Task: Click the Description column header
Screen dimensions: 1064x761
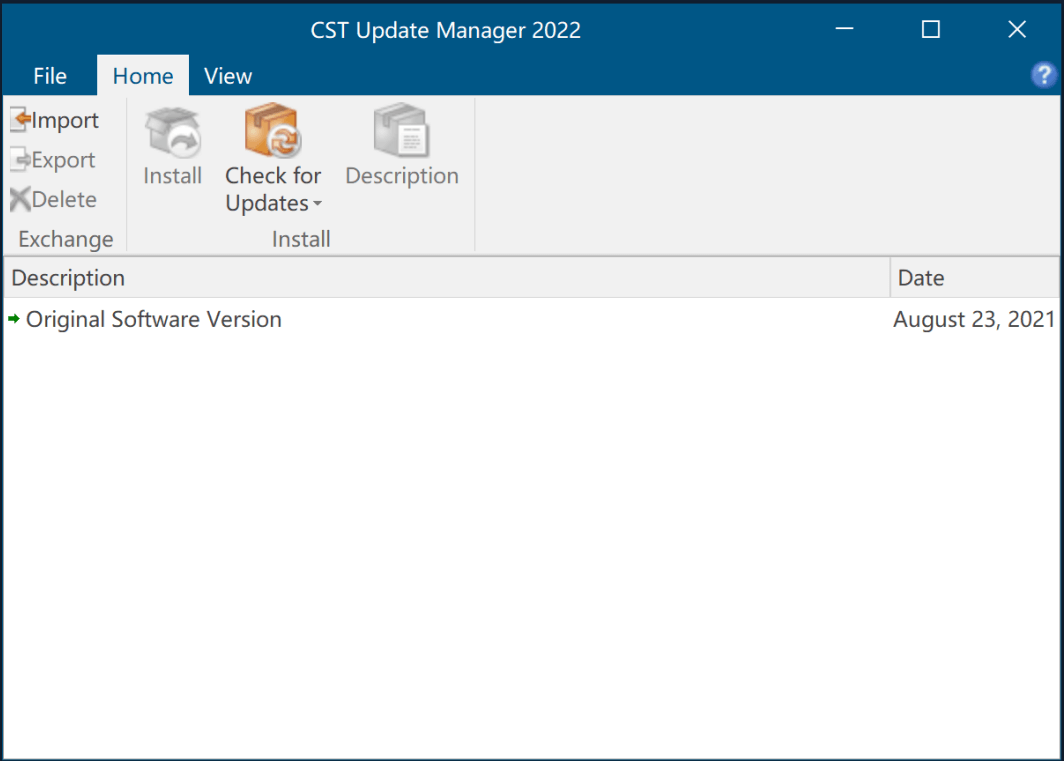Action: tap(68, 277)
